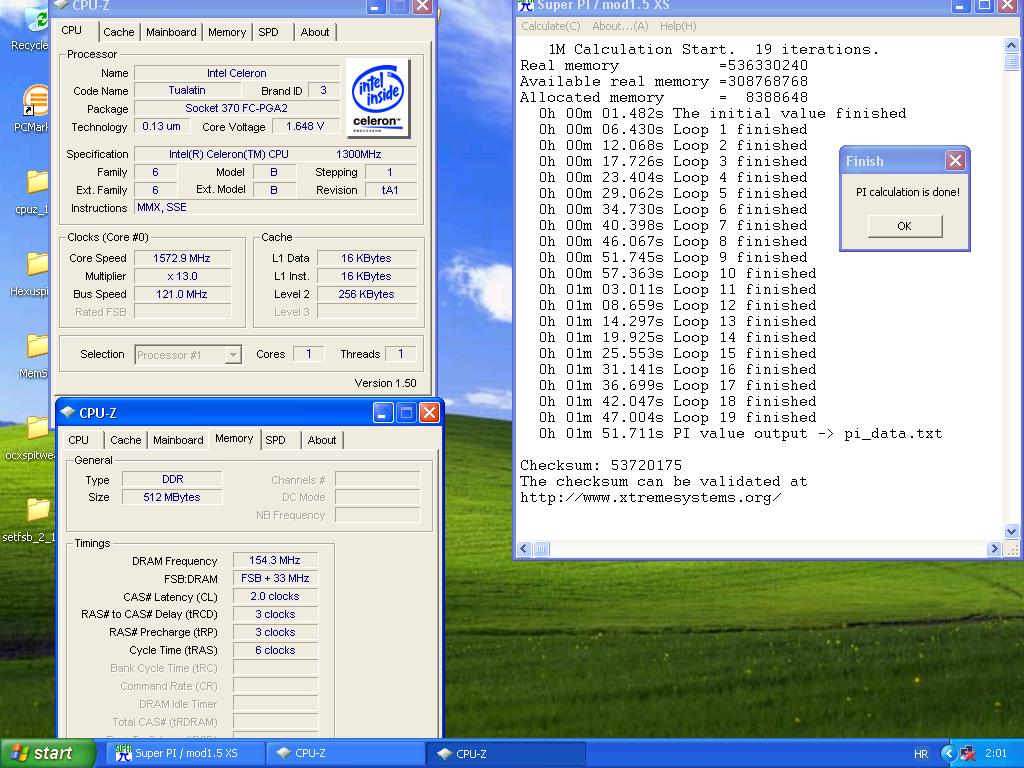The image size is (1024, 768).
Task: Open About tab in upper CPU-Z window
Action: [x=315, y=32]
